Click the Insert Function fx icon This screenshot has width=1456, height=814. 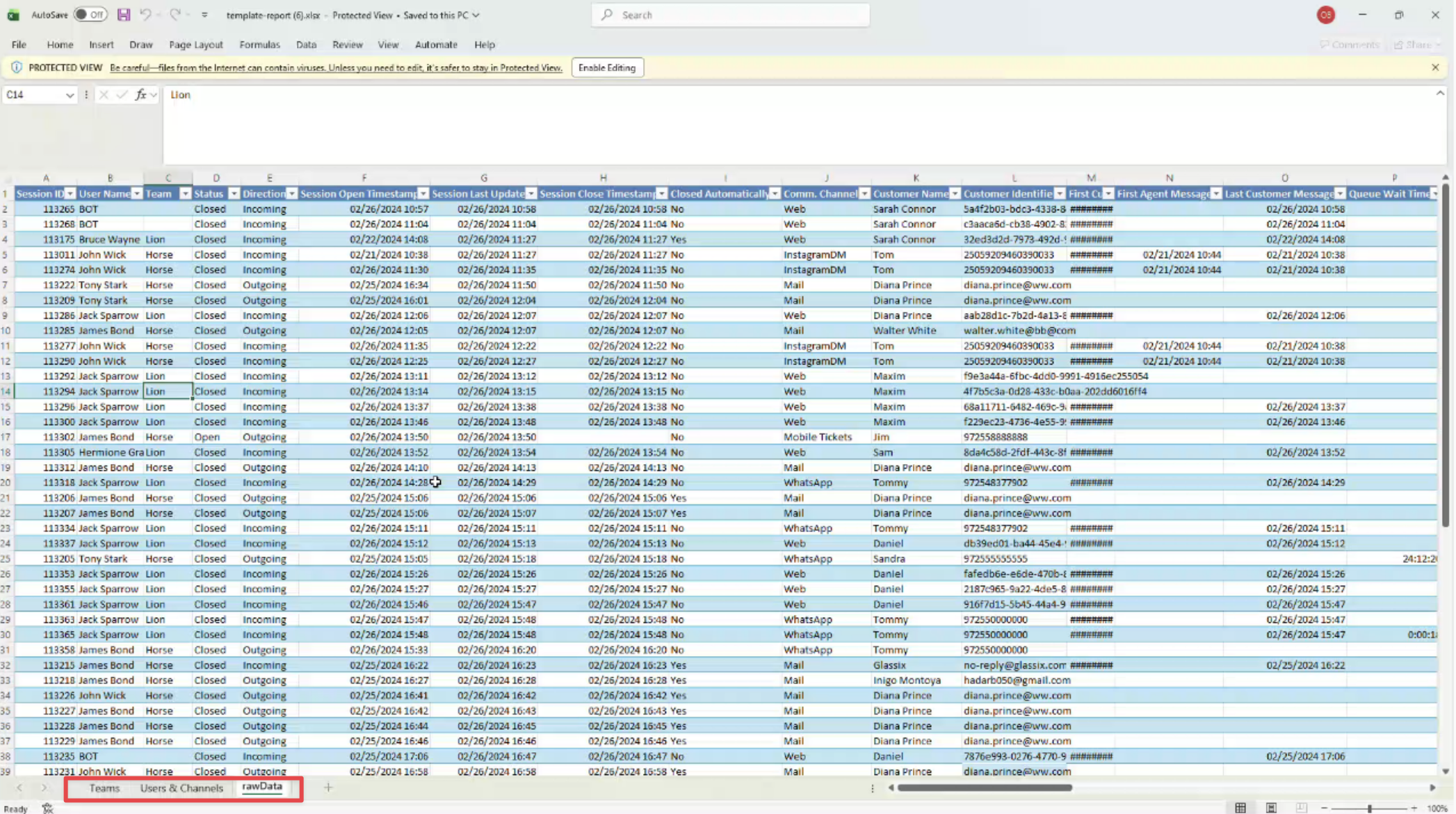click(x=141, y=95)
